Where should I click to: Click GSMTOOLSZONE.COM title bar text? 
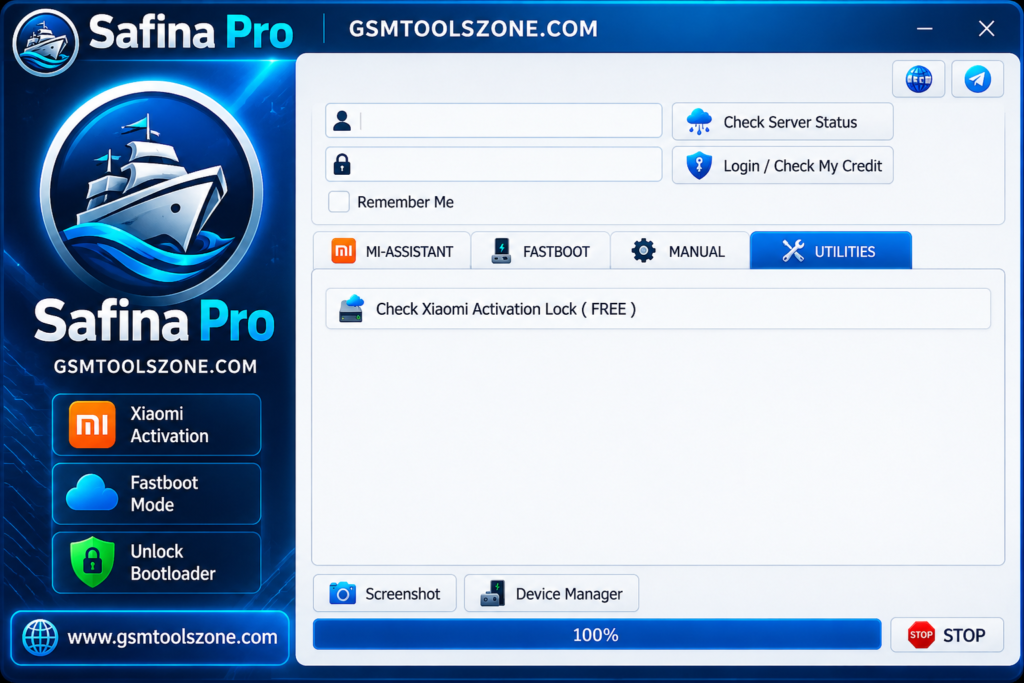(x=473, y=29)
